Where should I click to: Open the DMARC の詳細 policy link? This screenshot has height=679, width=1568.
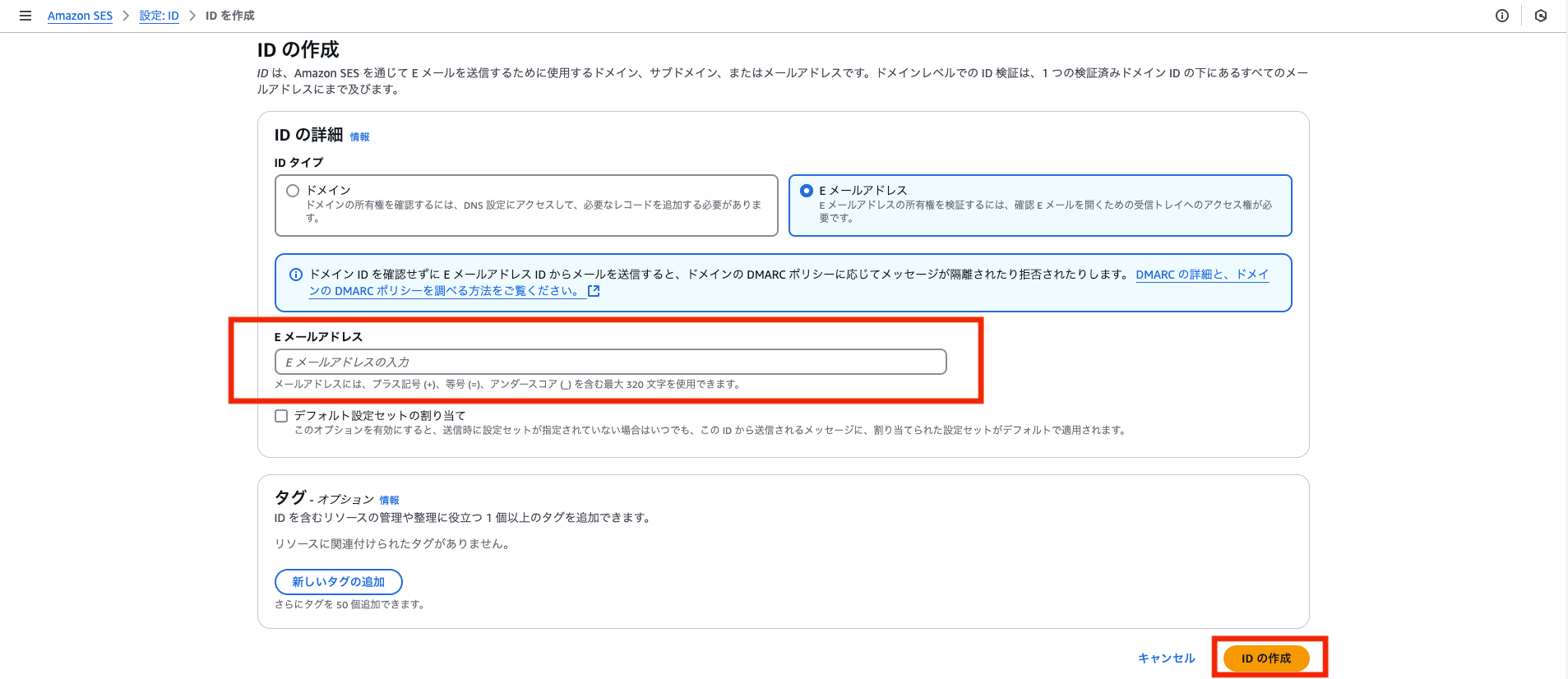click(x=1201, y=275)
